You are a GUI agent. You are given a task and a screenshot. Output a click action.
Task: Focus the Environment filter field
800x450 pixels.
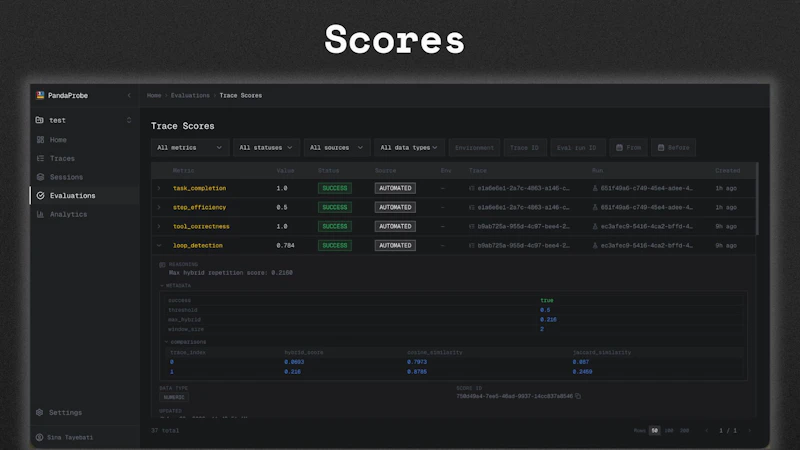pyautogui.click(x=474, y=147)
